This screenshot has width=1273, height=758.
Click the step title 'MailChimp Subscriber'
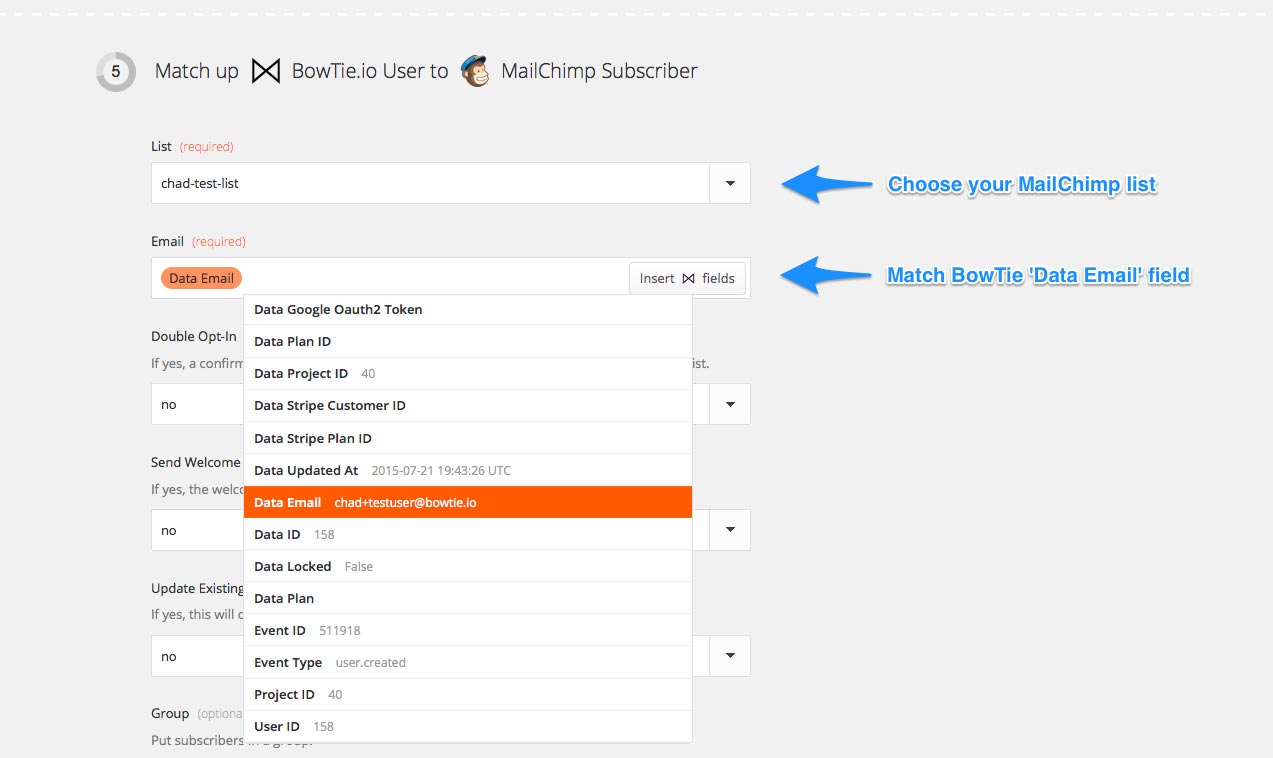point(599,71)
